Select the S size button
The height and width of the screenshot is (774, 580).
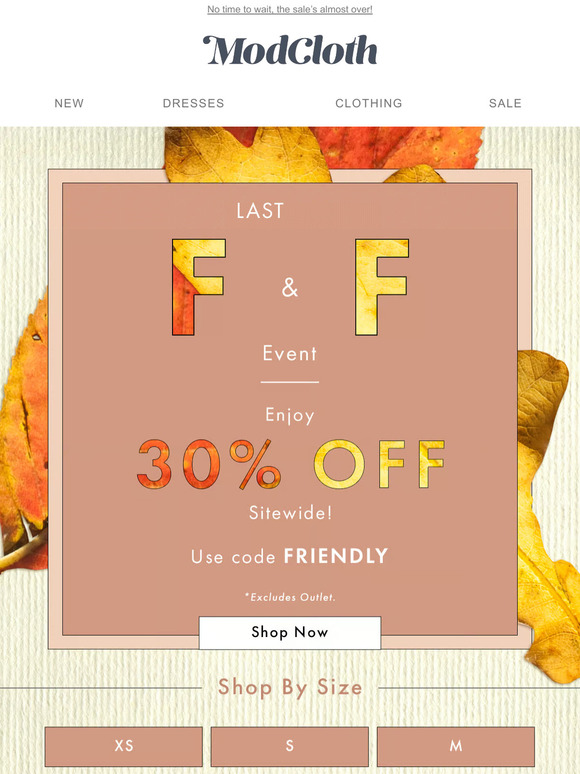pos(290,746)
